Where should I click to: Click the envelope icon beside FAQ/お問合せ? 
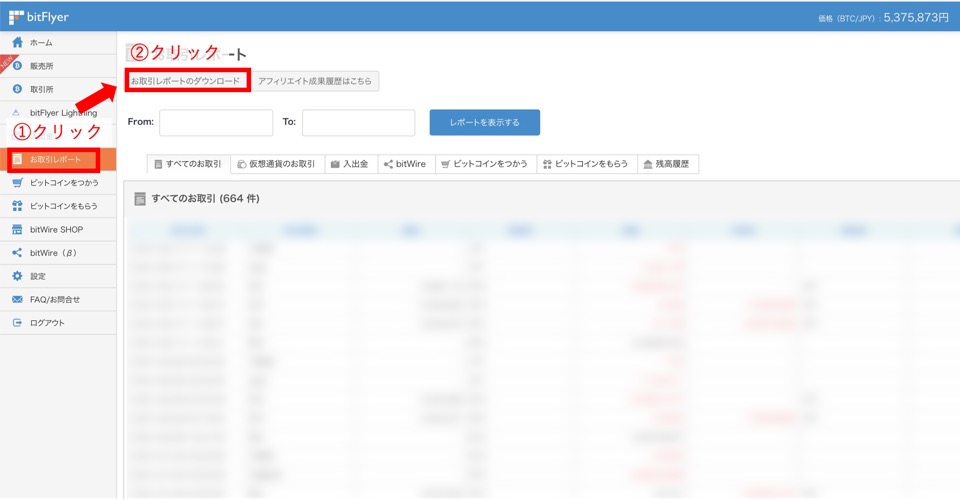click(x=17, y=299)
